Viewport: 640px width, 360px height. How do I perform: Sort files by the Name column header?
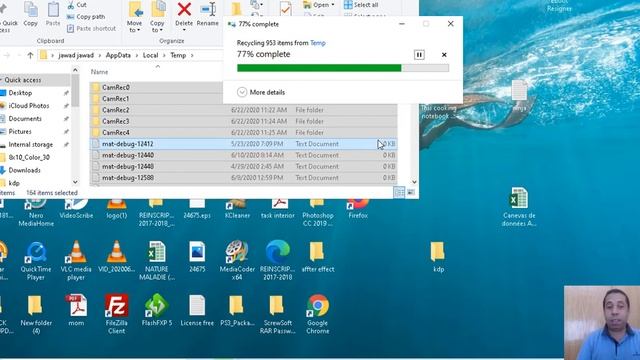[100, 72]
